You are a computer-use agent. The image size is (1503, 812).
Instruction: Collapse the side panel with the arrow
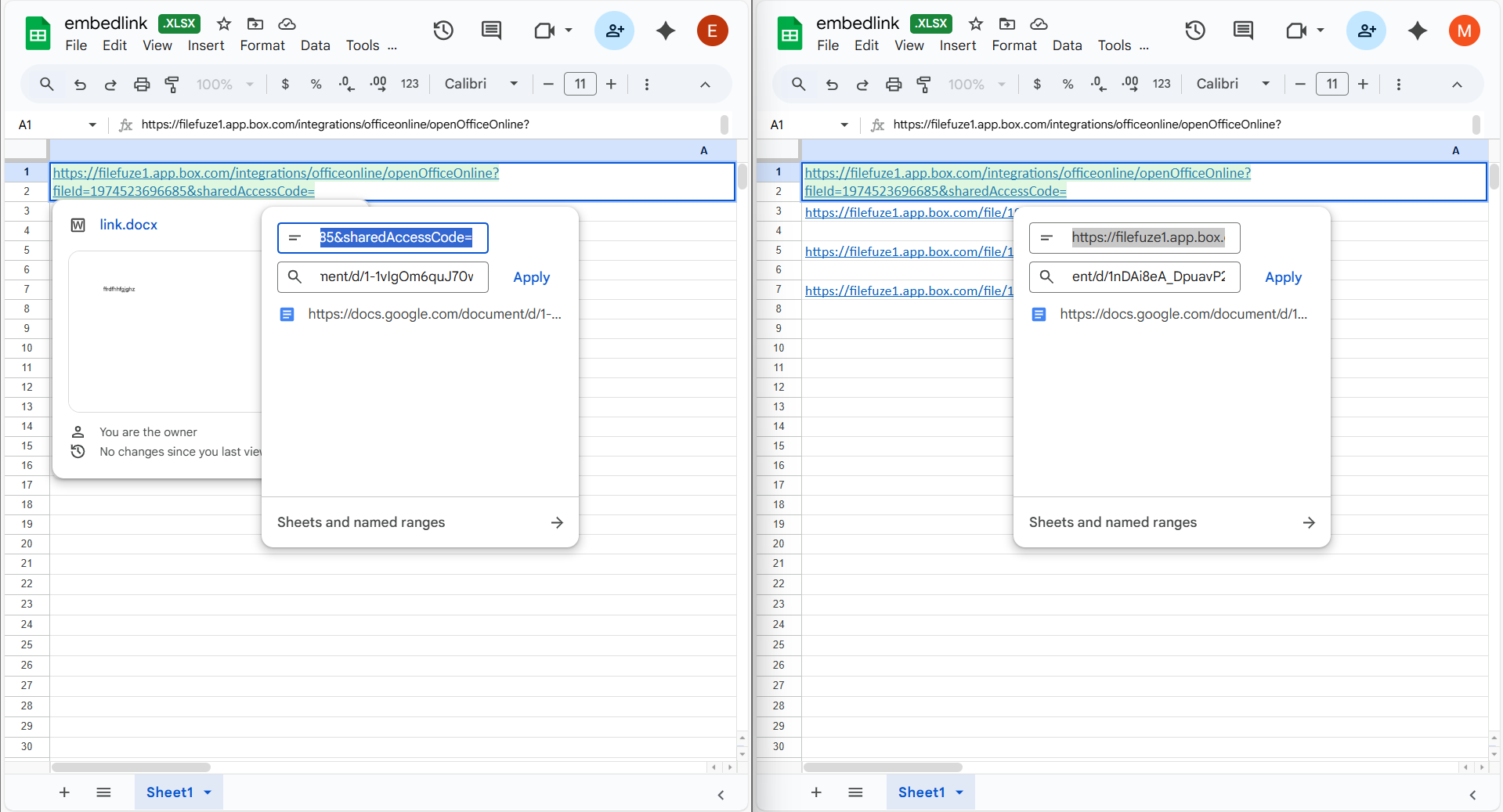tap(720, 795)
